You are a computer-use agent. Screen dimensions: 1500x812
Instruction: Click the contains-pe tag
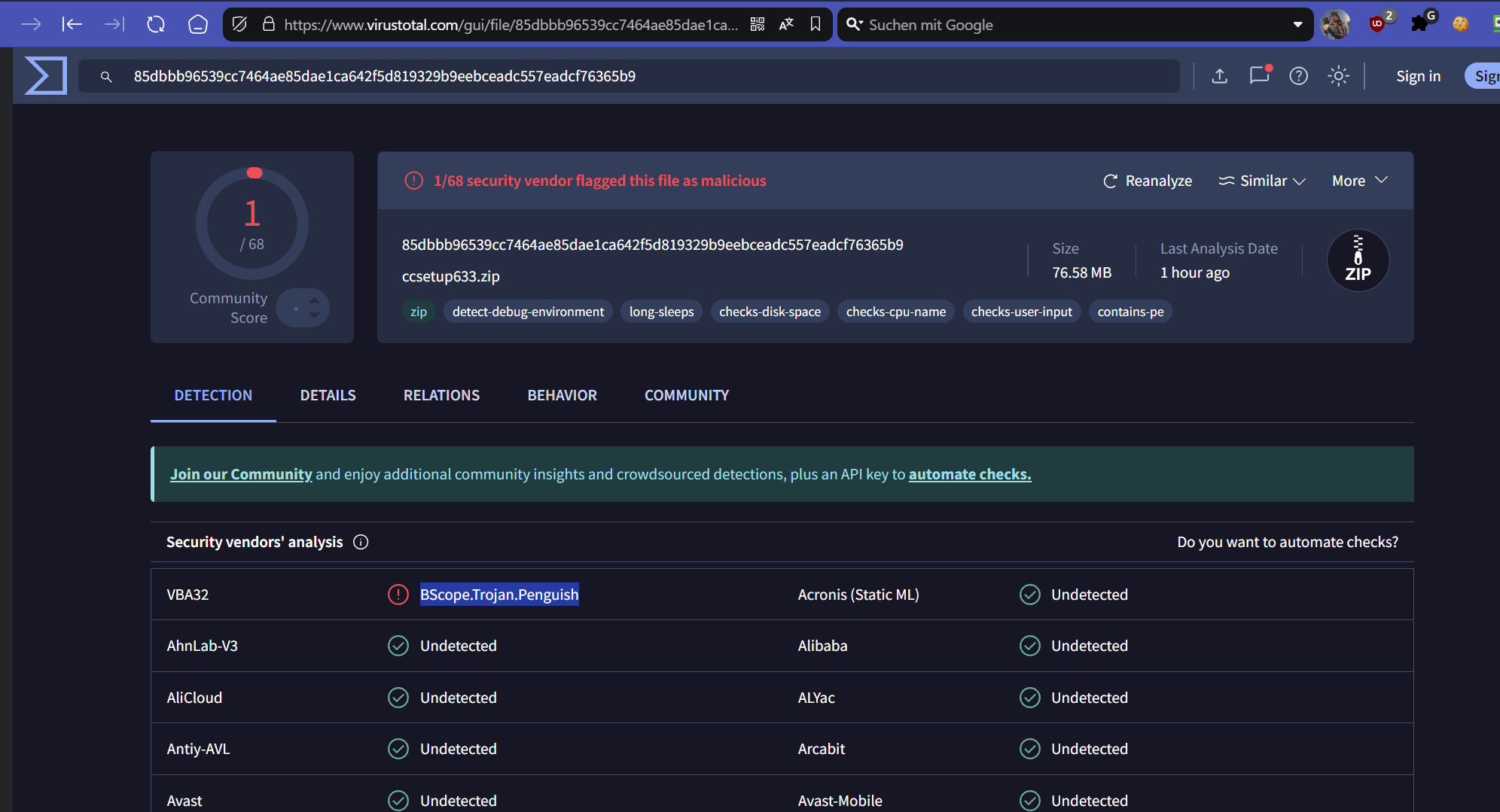click(x=1130, y=312)
